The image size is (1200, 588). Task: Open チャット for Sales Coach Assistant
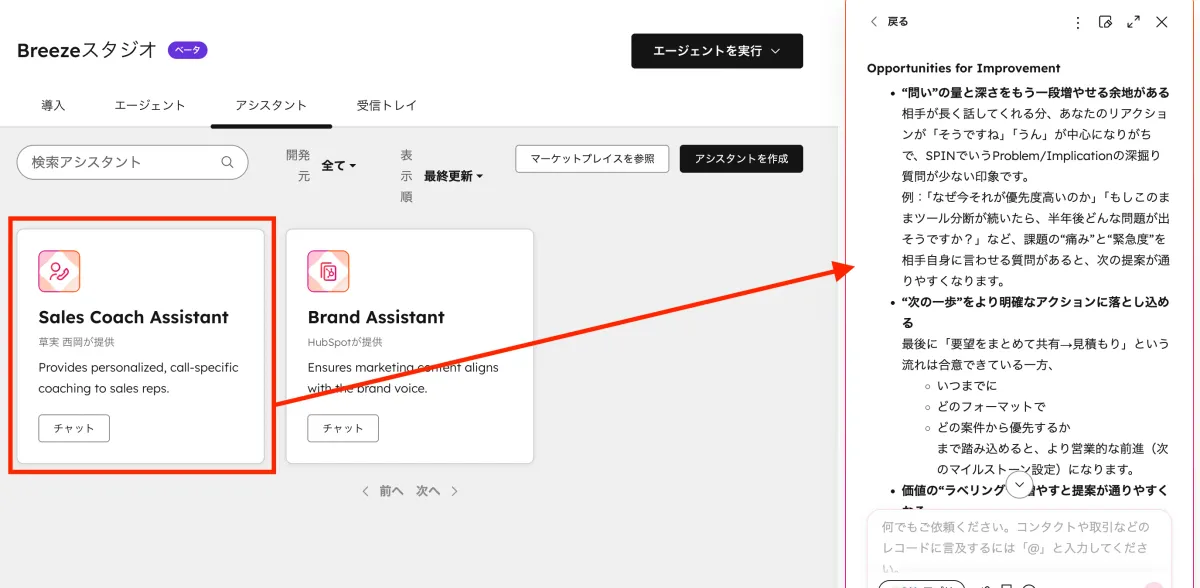click(73, 428)
